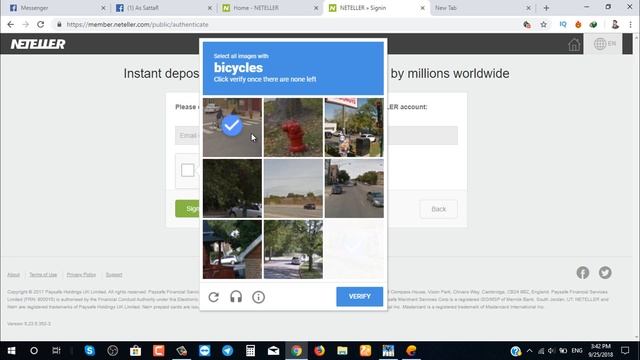The height and width of the screenshot is (360, 640).
Task: Open volume control in system tray
Action: point(551,351)
